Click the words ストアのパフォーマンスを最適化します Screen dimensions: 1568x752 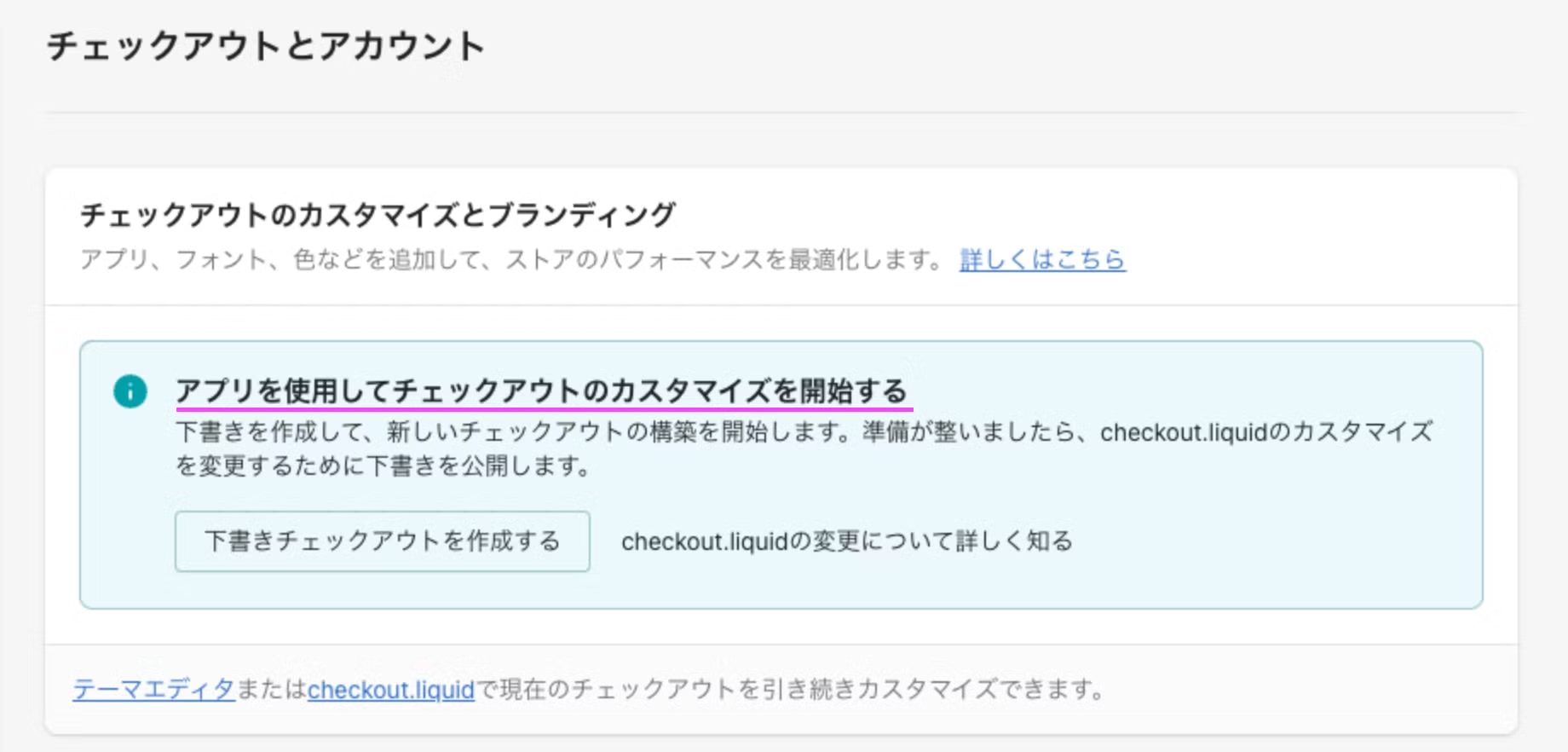724,259
